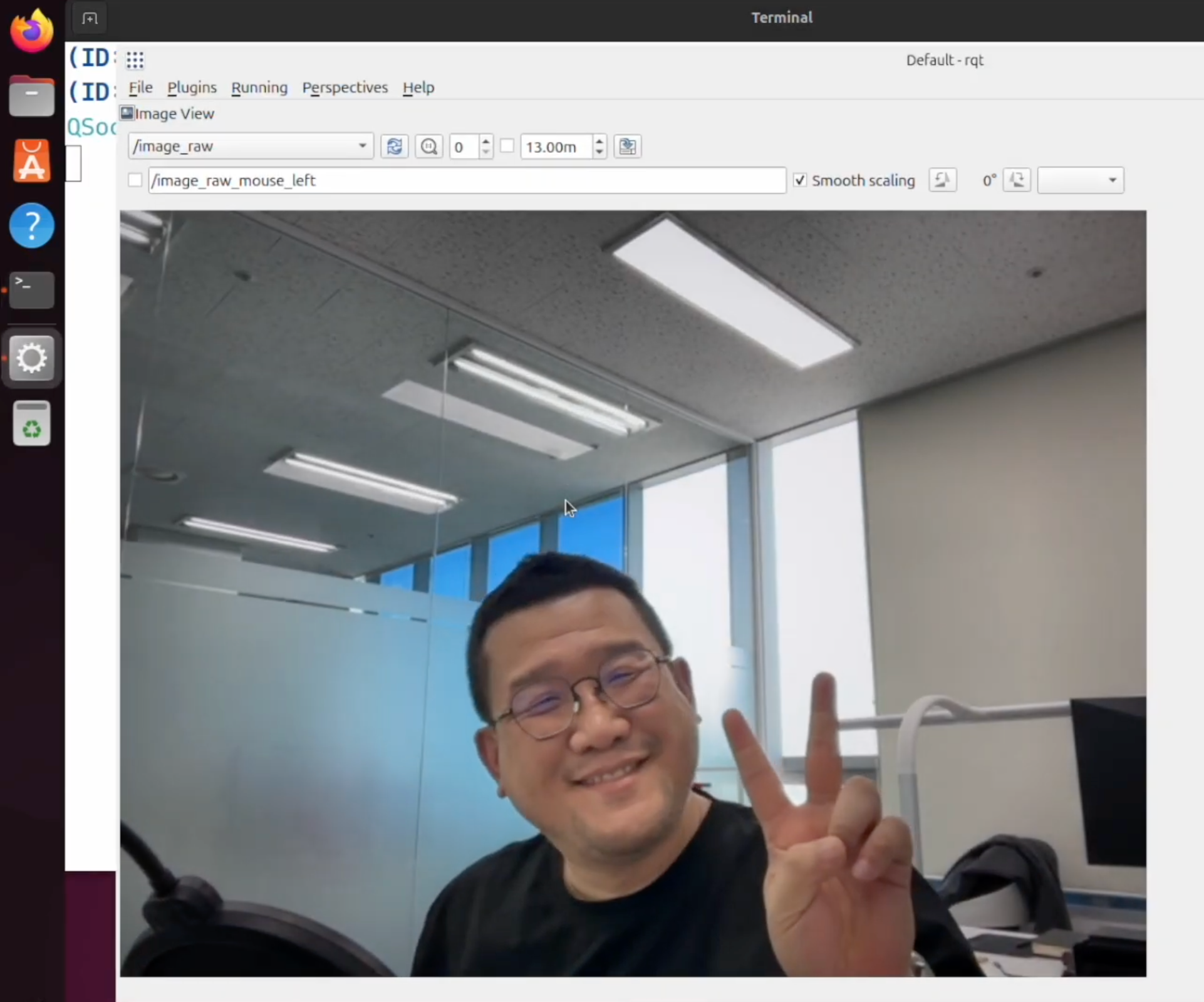Disable Smooth scaling checkbox
The image size is (1204, 1002).
tap(800, 180)
